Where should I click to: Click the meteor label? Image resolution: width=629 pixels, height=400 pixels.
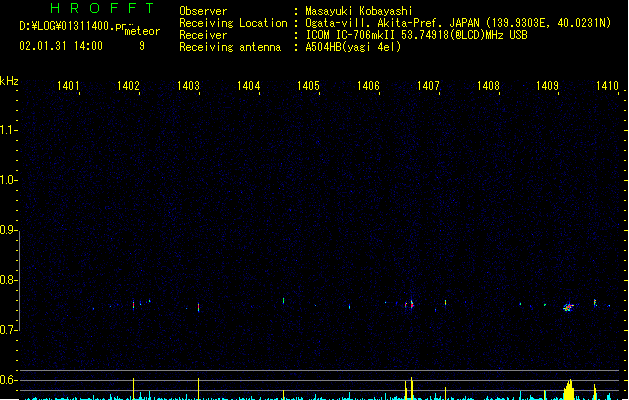pyautogui.click(x=142, y=31)
